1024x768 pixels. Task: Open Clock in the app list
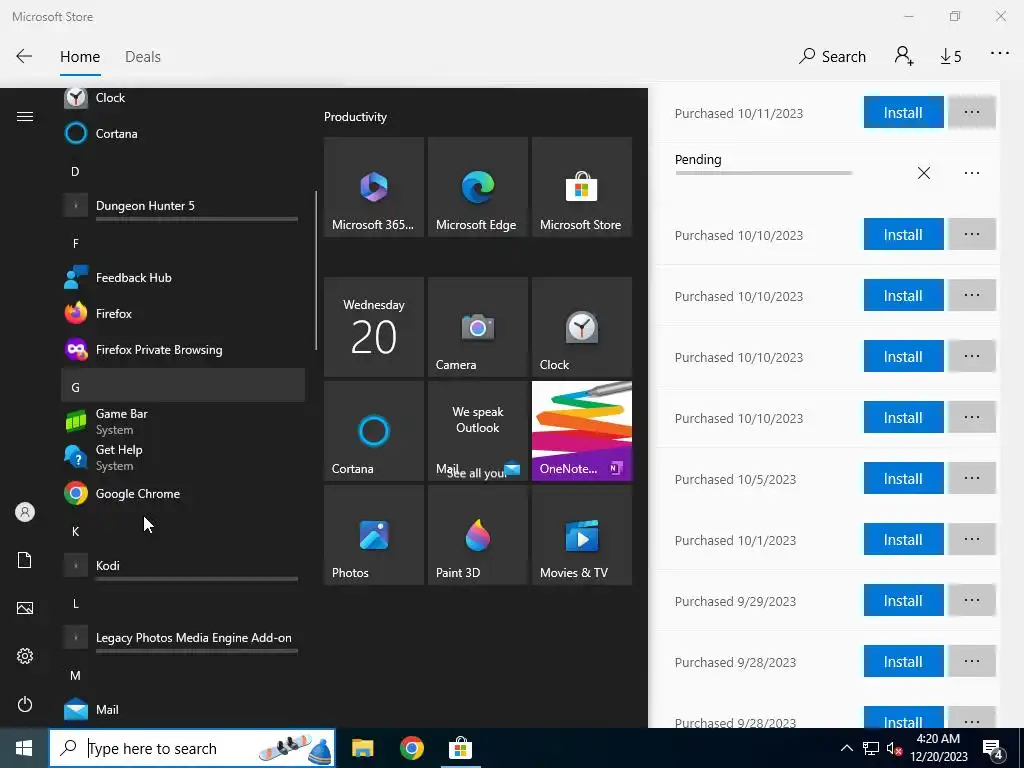pos(183,98)
